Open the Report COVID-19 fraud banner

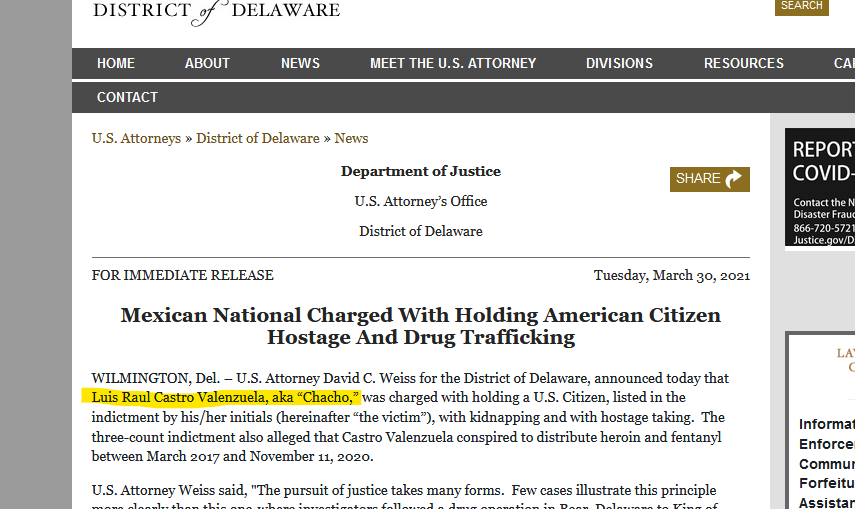820,187
